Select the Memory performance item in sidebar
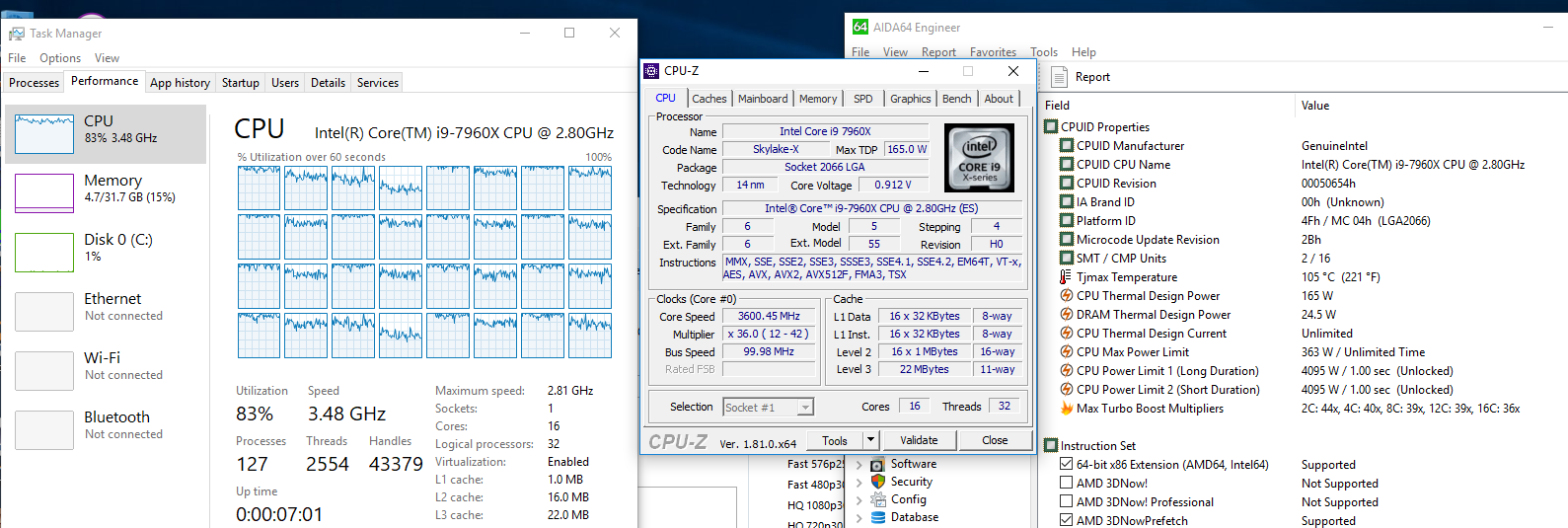The width and height of the screenshot is (1568, 528). (x=106, y=192)
